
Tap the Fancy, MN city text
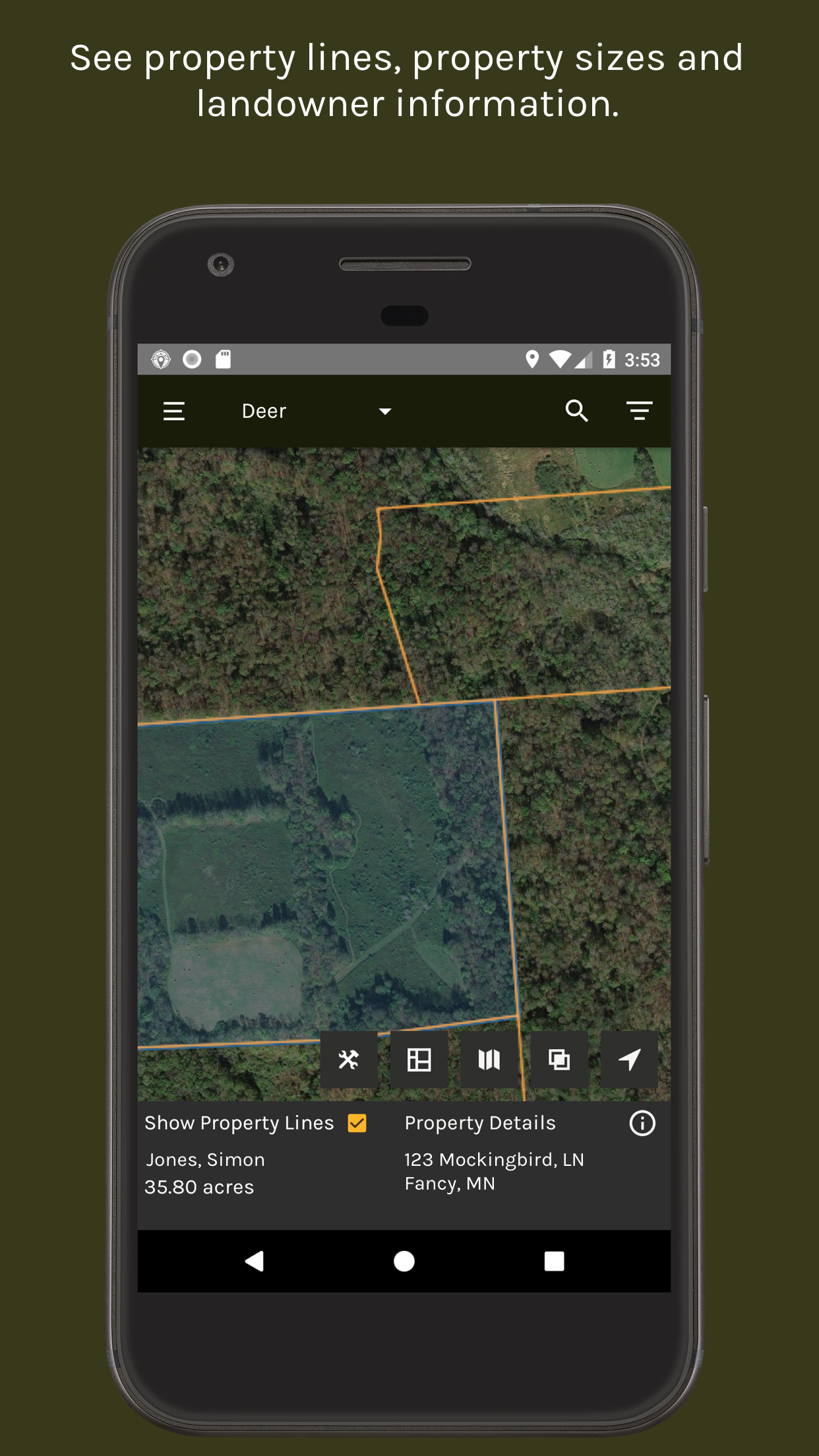click(450, 1184)
